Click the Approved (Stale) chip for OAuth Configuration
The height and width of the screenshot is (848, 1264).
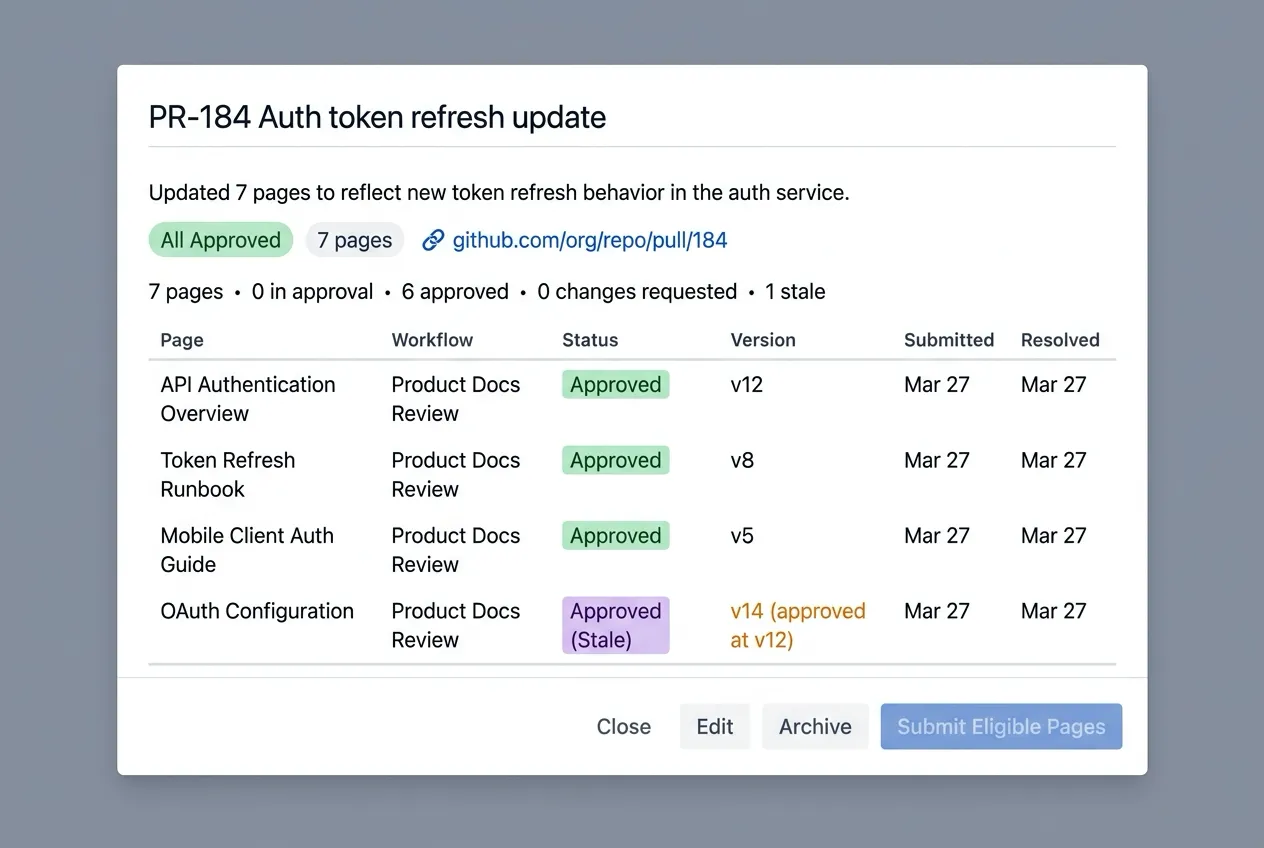coord(615,625)
